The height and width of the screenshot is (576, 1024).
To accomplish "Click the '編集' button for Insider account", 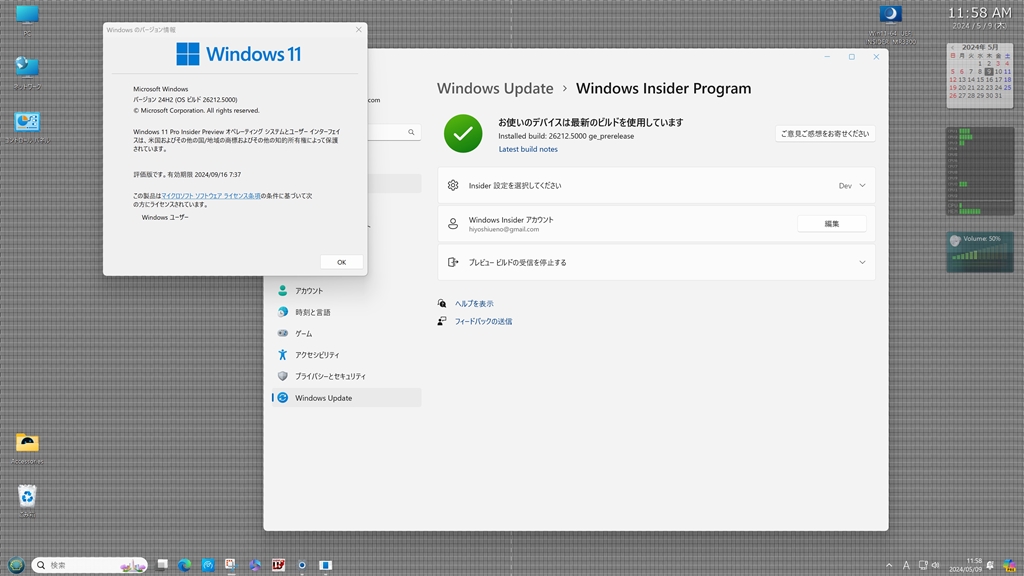I will [831, 224].
